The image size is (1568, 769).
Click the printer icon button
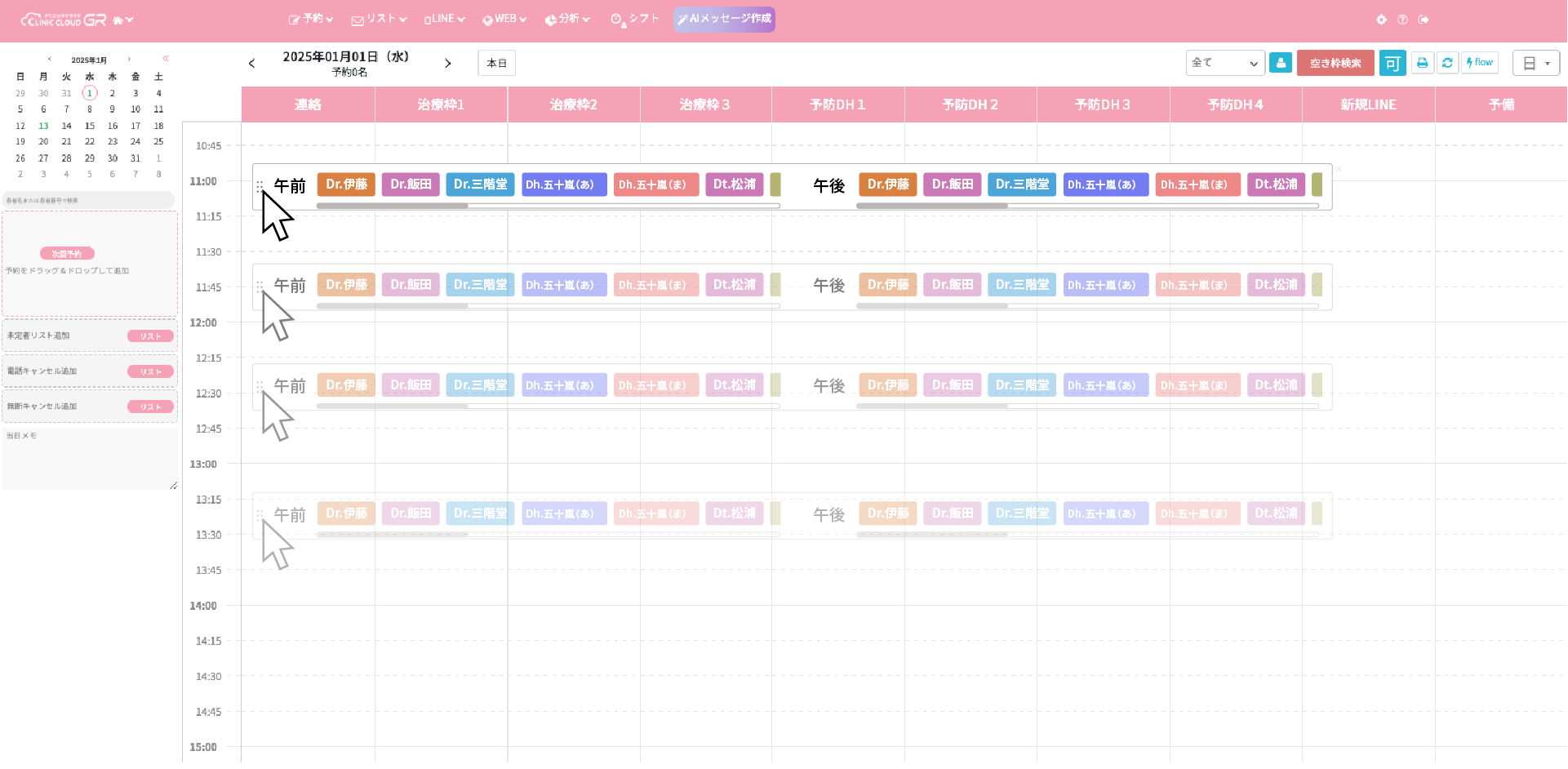(1423, 63)
